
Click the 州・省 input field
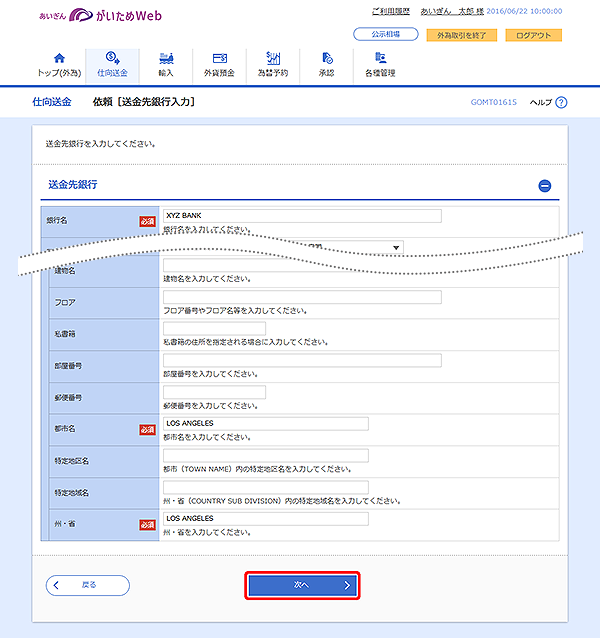265,518
